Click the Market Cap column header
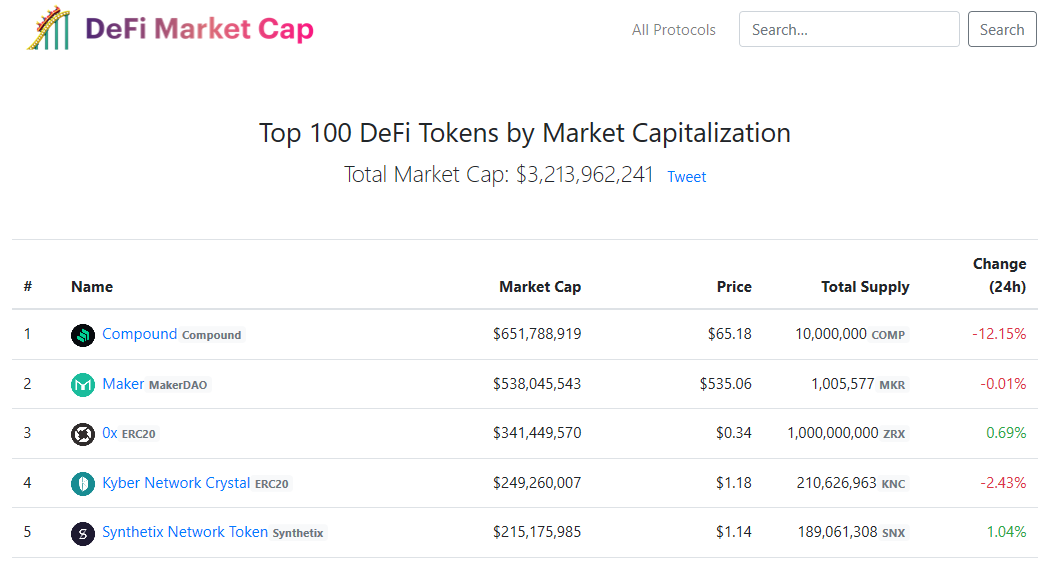1059x565 pixels. pos(540,287)
